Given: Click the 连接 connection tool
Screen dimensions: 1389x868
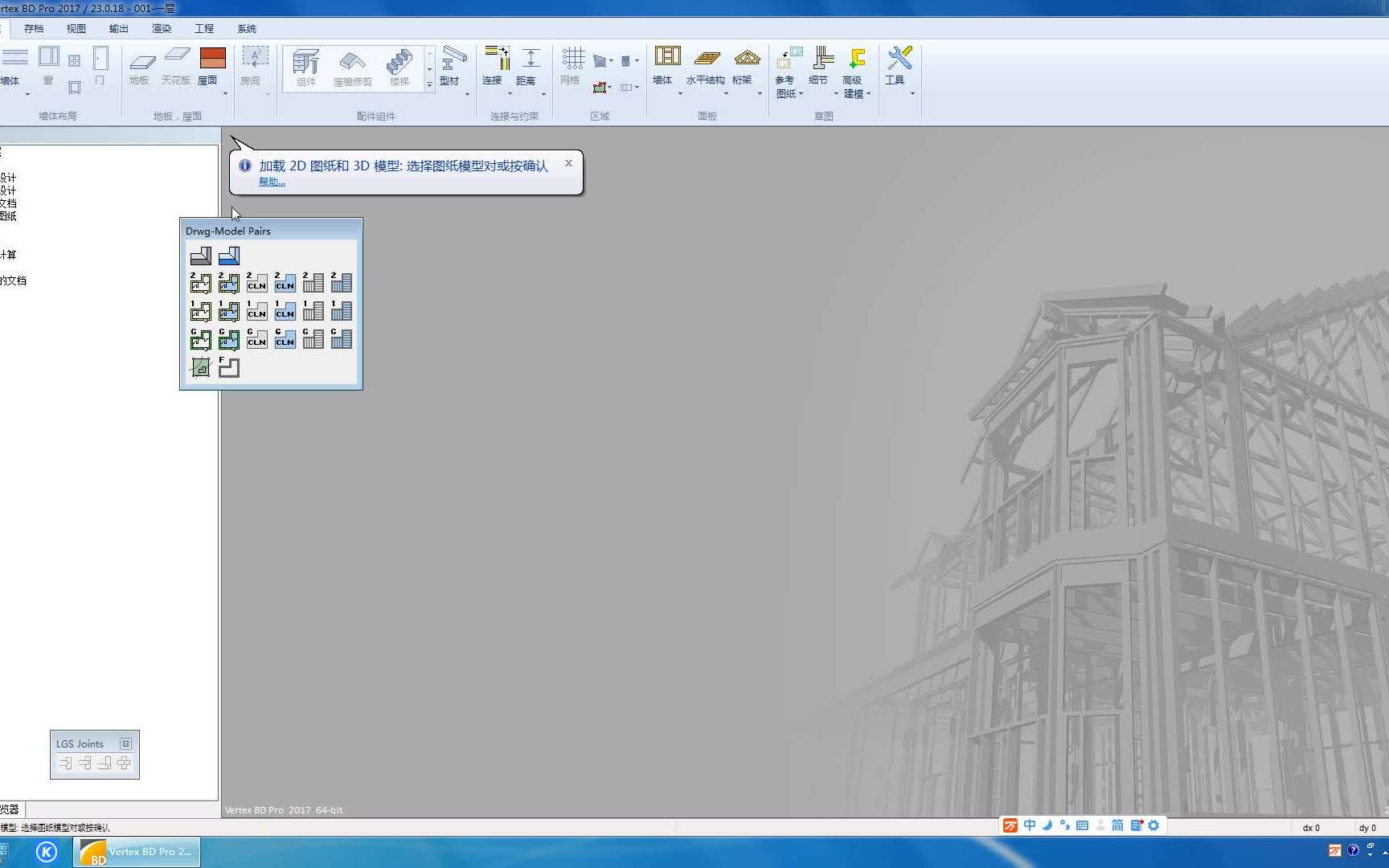Looking at the screenshot, I should coord(495,66).
